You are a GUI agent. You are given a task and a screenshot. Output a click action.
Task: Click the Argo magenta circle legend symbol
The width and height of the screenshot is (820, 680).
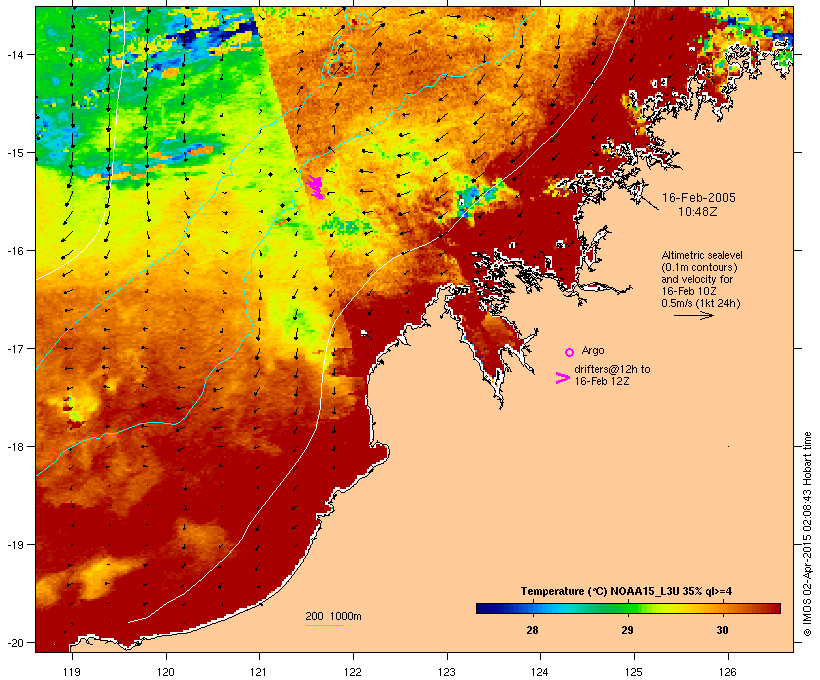coord(570,352)
